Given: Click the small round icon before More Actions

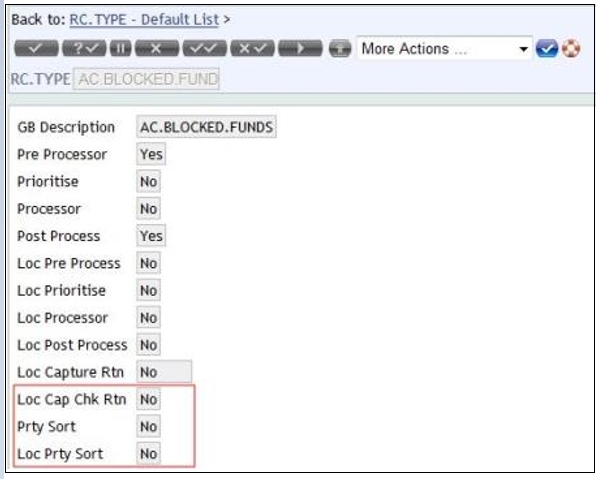Looking at the screenshot, I should 341,50.
